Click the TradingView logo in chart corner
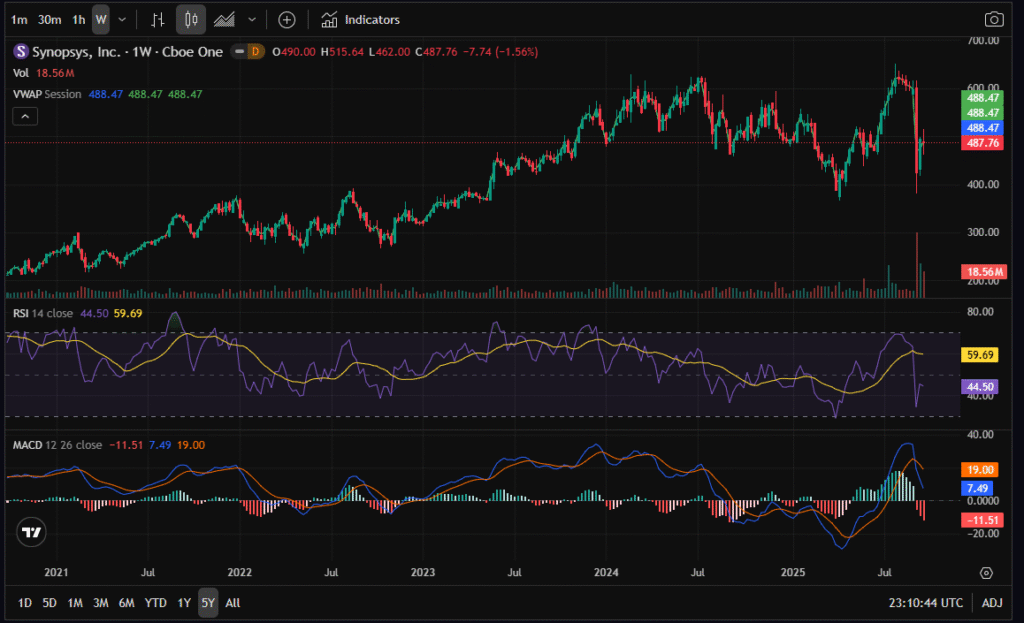This screenshot has width=1024, height=623. coord(32,533)
